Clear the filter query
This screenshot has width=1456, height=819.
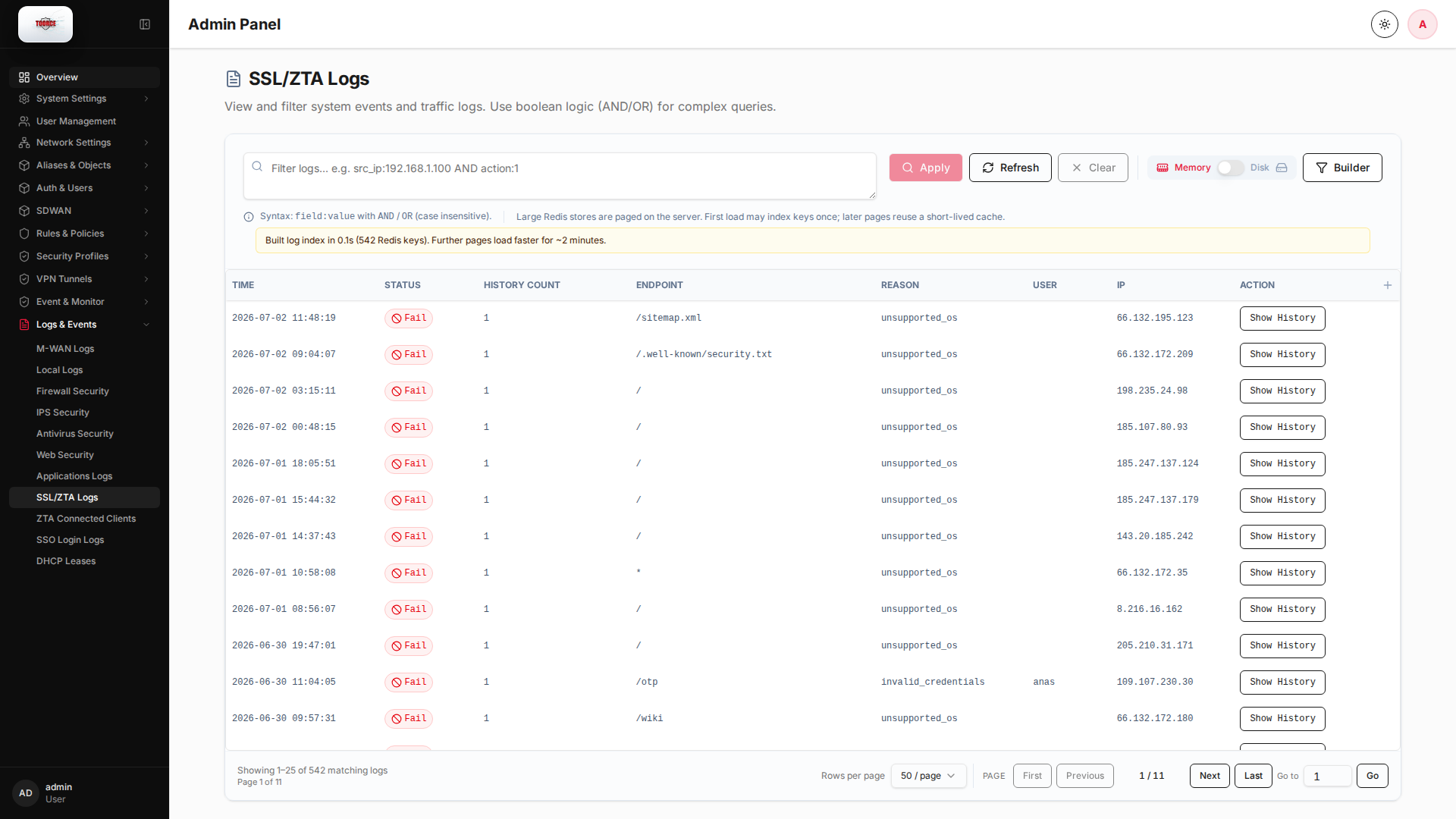(x=1093, y=168)
